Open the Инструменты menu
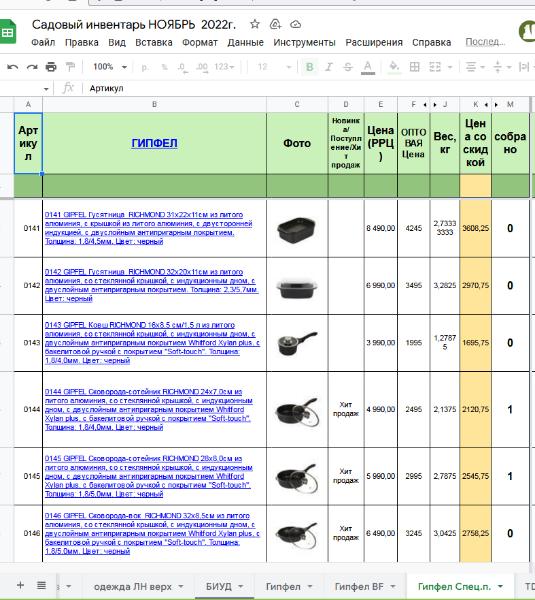The image size is (535, 600). click(x=304, y=42)
